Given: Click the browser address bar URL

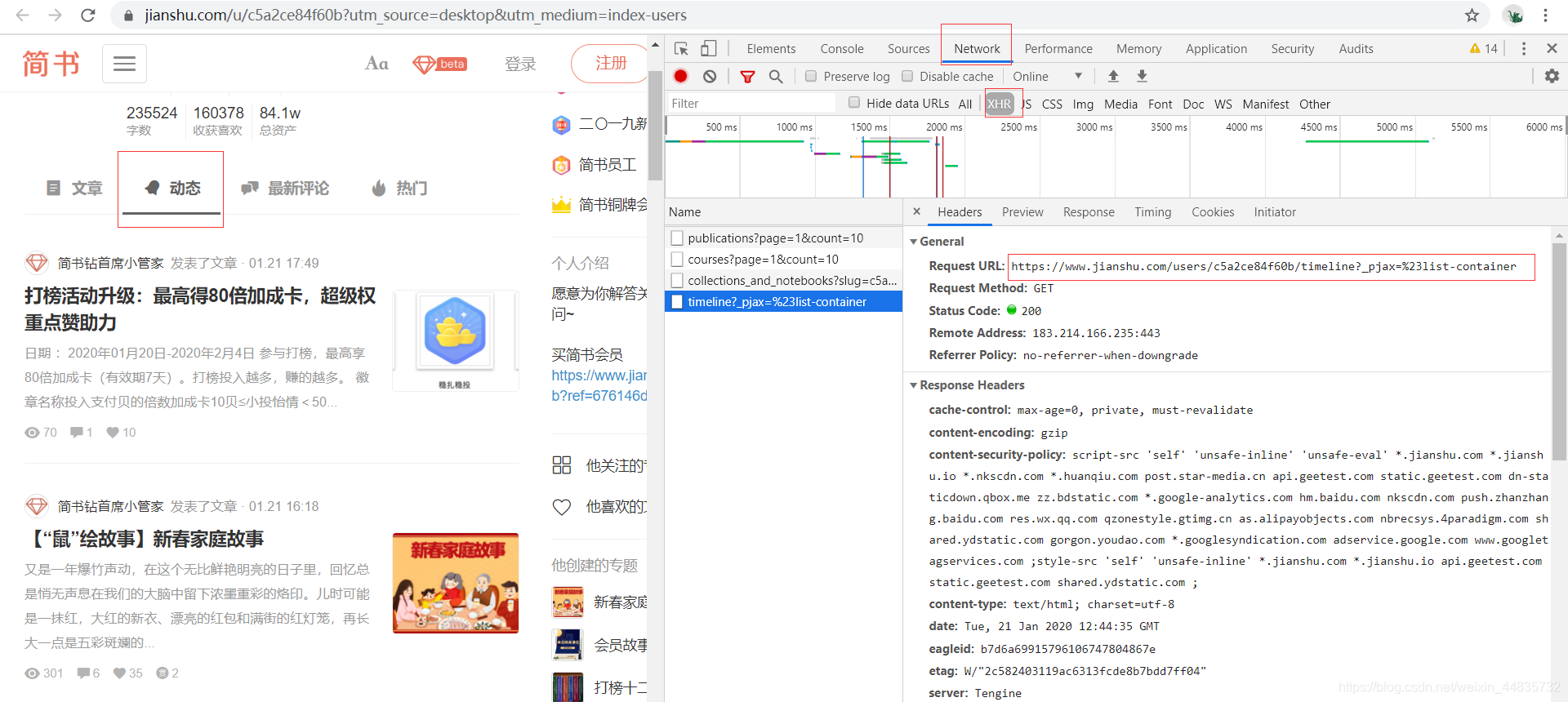Looking at the screenshot, I should (416, 15).
